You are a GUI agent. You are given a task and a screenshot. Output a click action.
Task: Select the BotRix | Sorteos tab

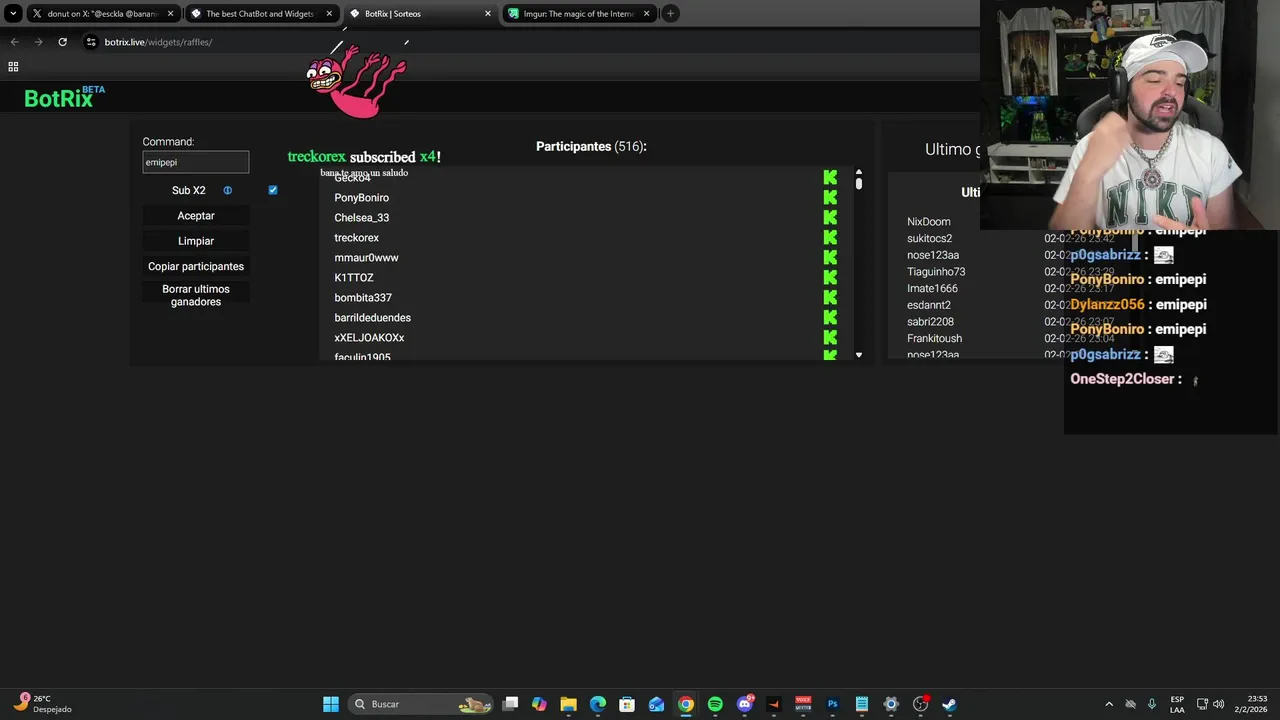pos(420,14)
